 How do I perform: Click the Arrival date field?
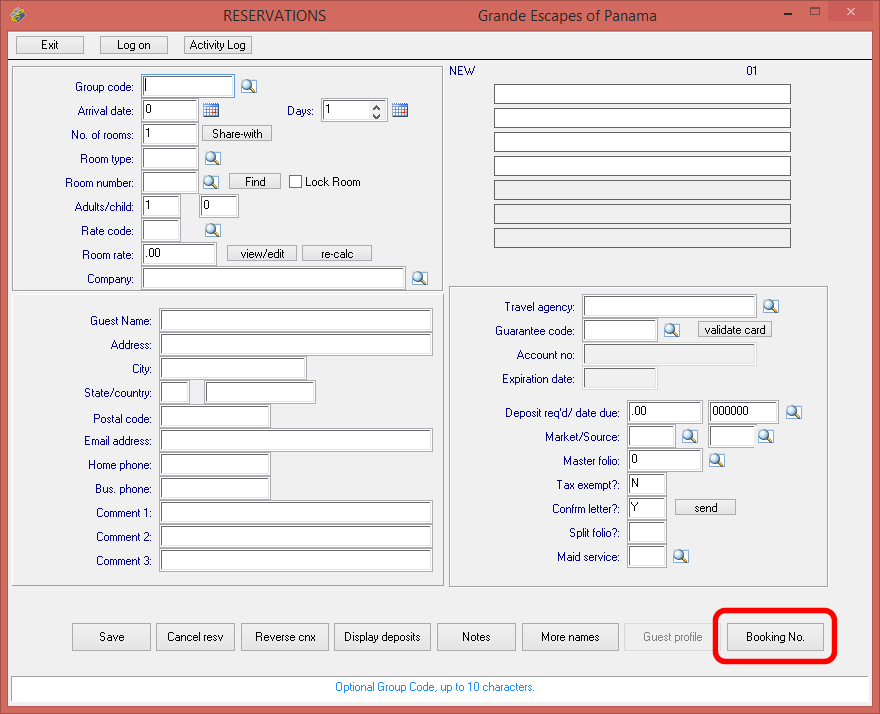coord(170,110)
